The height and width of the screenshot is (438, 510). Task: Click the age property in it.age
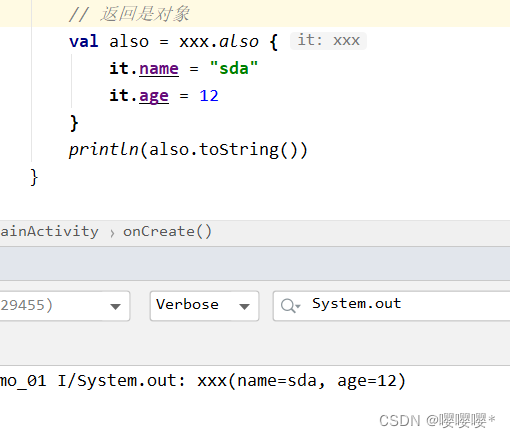pyautogui.click(x=154, y=96)
